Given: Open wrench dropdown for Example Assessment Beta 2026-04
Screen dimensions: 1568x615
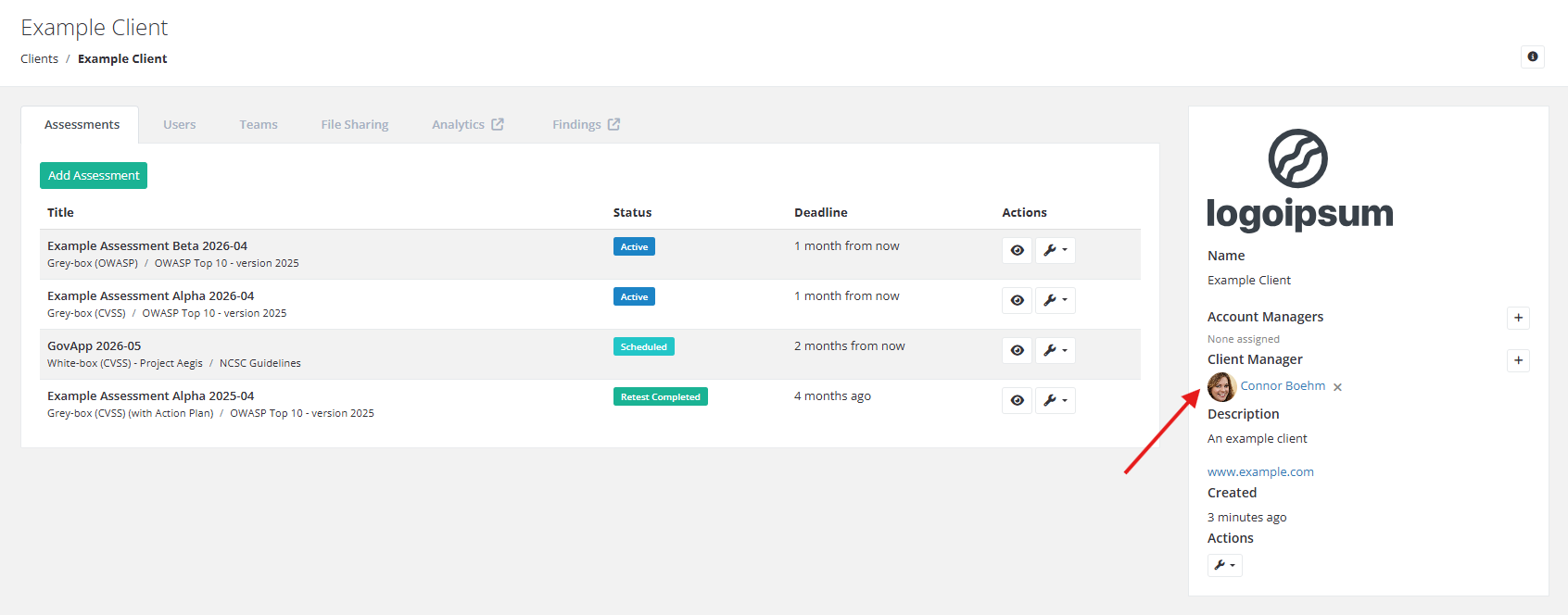Looking at the screenshot, I should [1055, 250].
